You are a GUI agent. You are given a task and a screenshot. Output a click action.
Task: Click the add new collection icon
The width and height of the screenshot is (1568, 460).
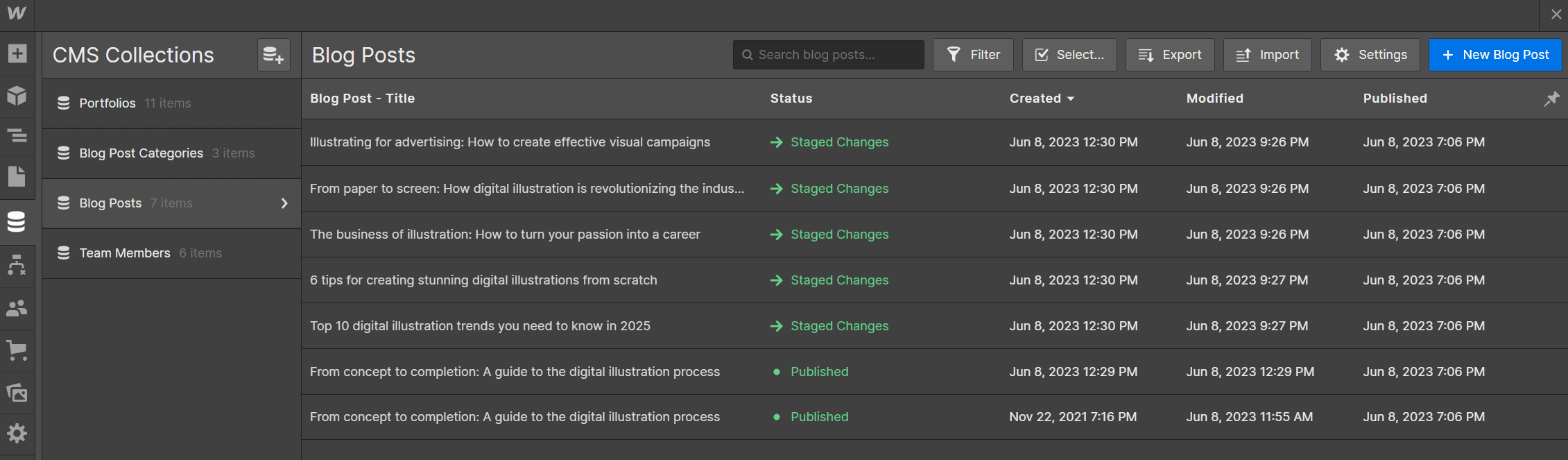273,55
